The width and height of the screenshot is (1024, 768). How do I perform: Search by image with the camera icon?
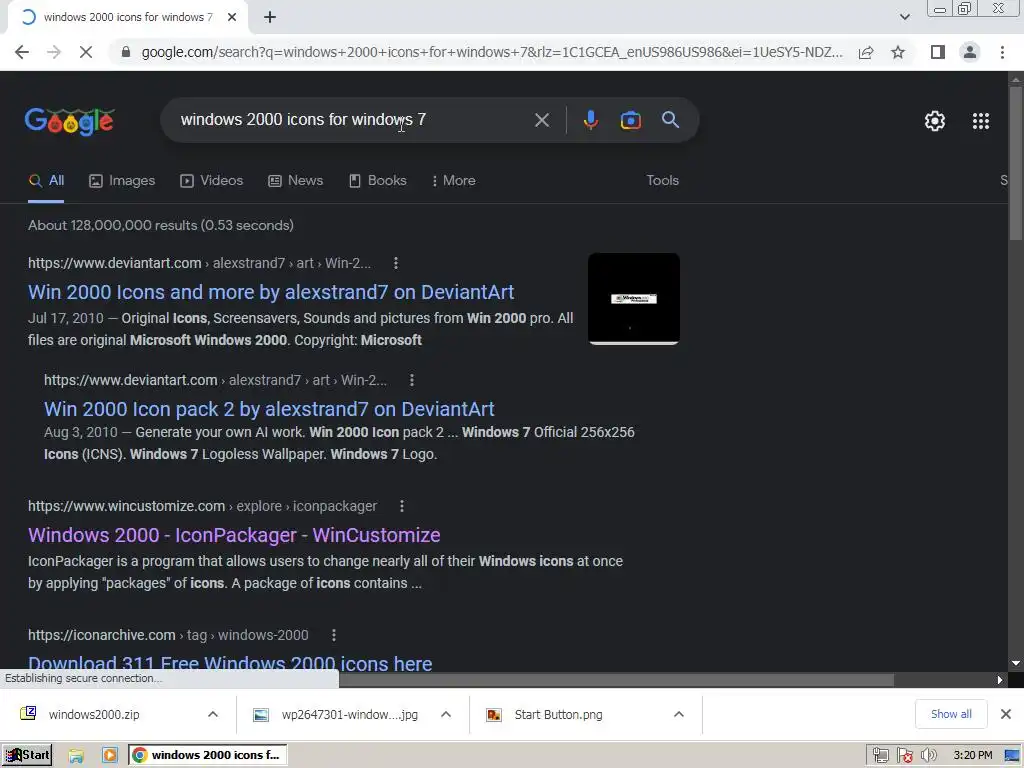pyautogui.click(x=630, y=120)
